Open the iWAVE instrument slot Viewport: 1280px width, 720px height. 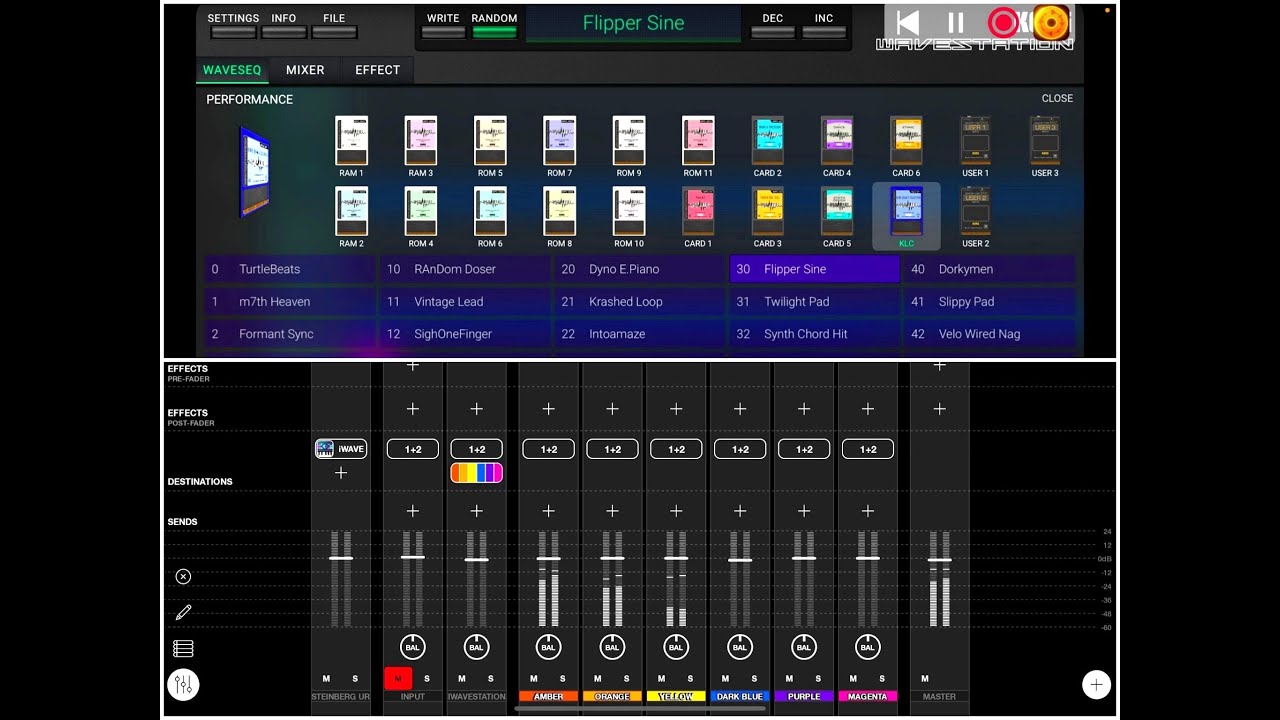pos(341,449)
